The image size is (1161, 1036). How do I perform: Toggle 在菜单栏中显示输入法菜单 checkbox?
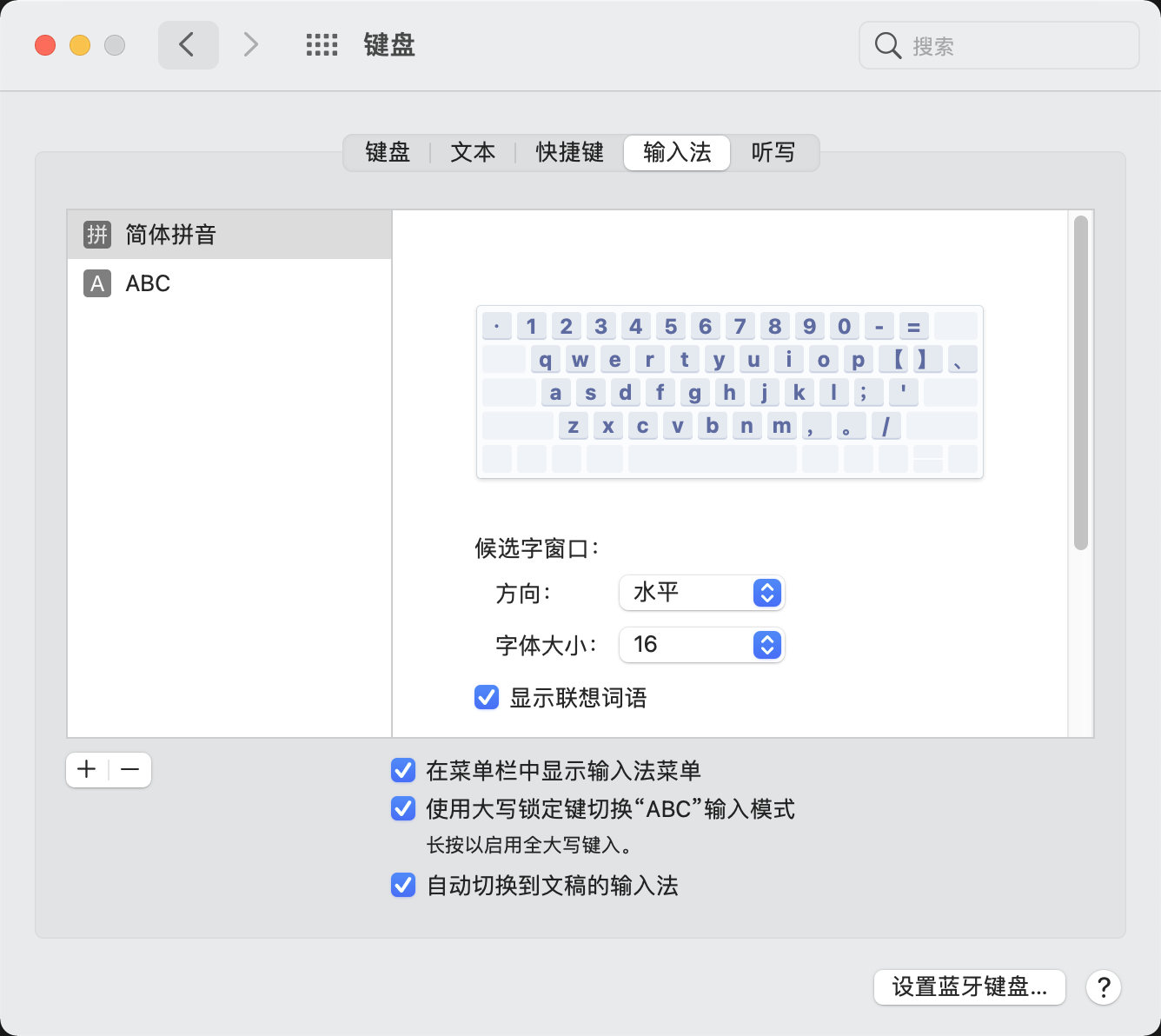click(403, 770)
